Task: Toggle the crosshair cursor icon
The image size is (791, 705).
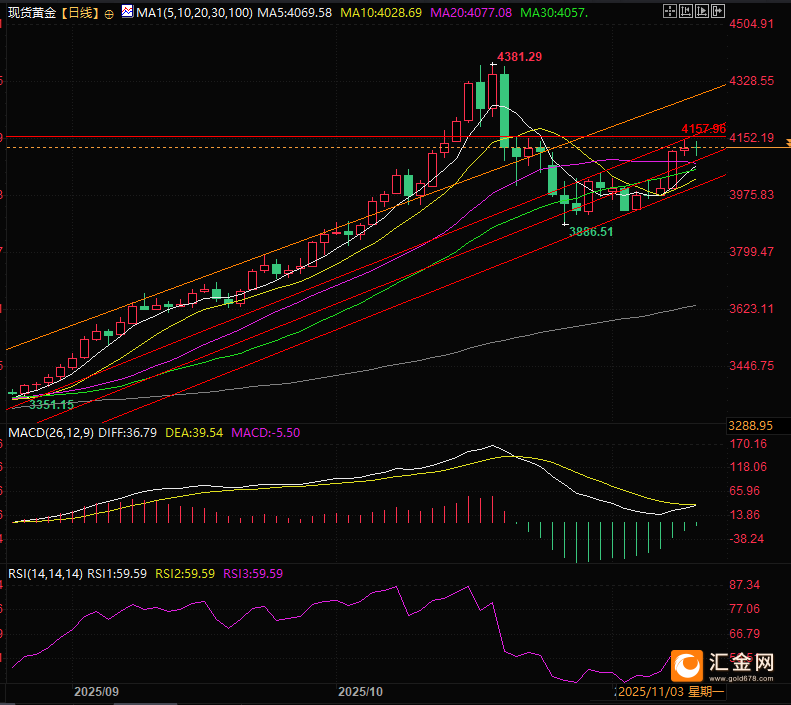Action: pos(669,11)
